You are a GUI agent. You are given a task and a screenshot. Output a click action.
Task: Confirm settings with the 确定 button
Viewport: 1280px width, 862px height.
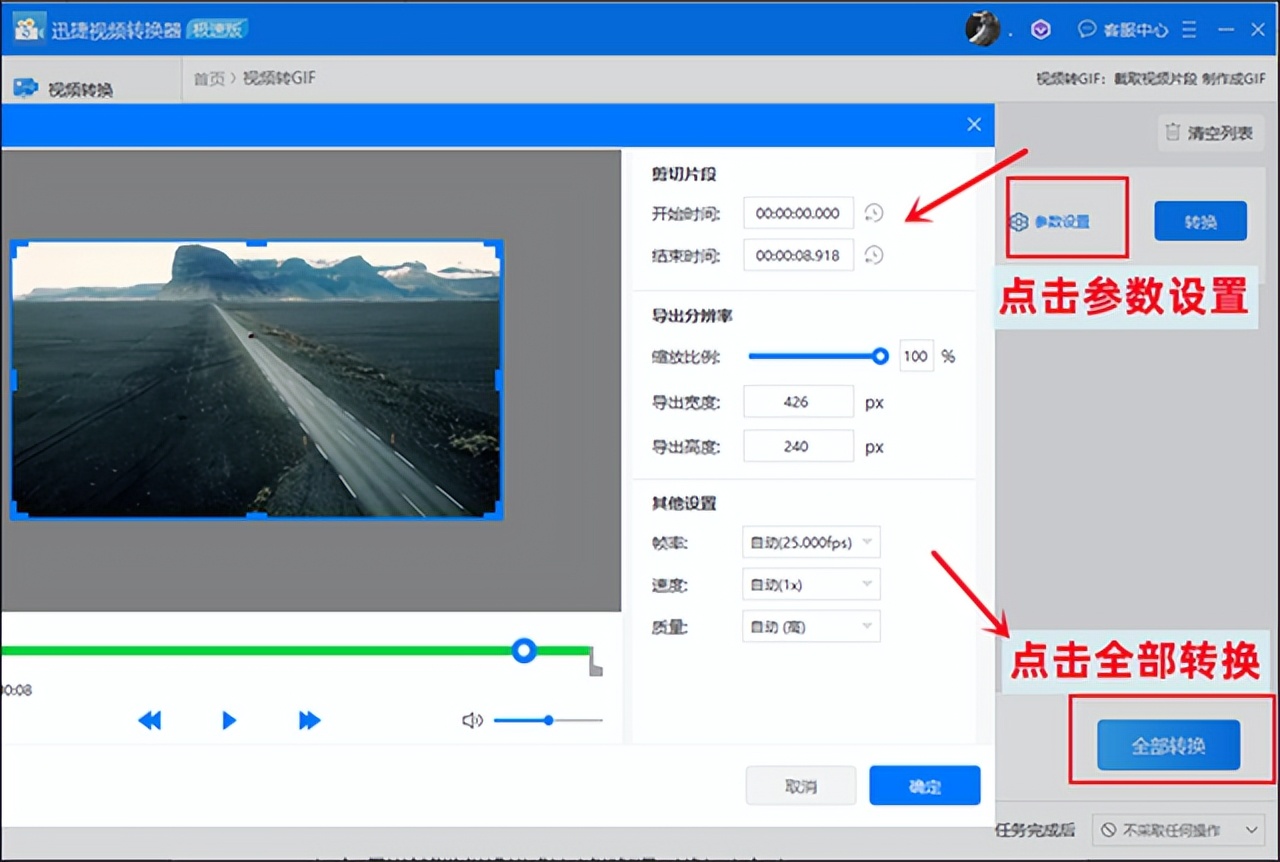click(925, 785)
